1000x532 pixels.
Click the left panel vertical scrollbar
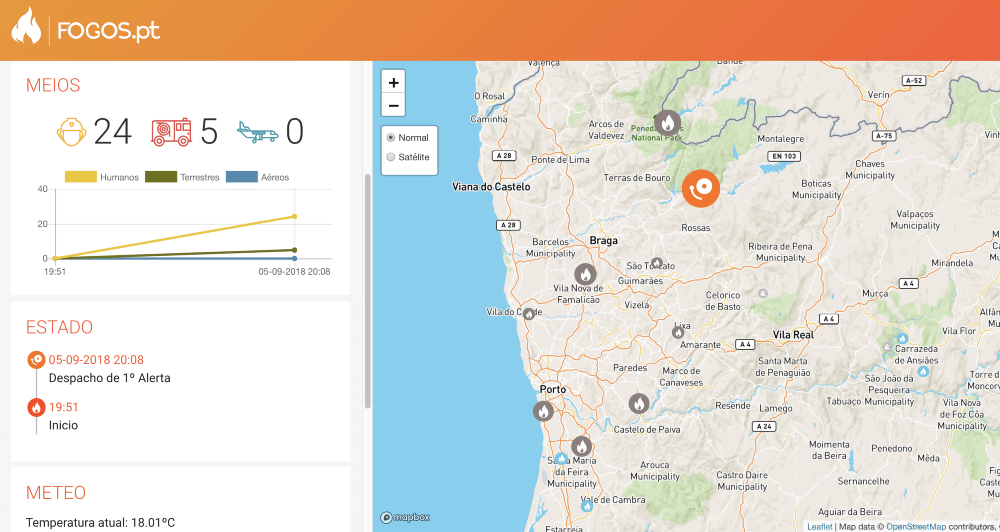pos(367,290)
